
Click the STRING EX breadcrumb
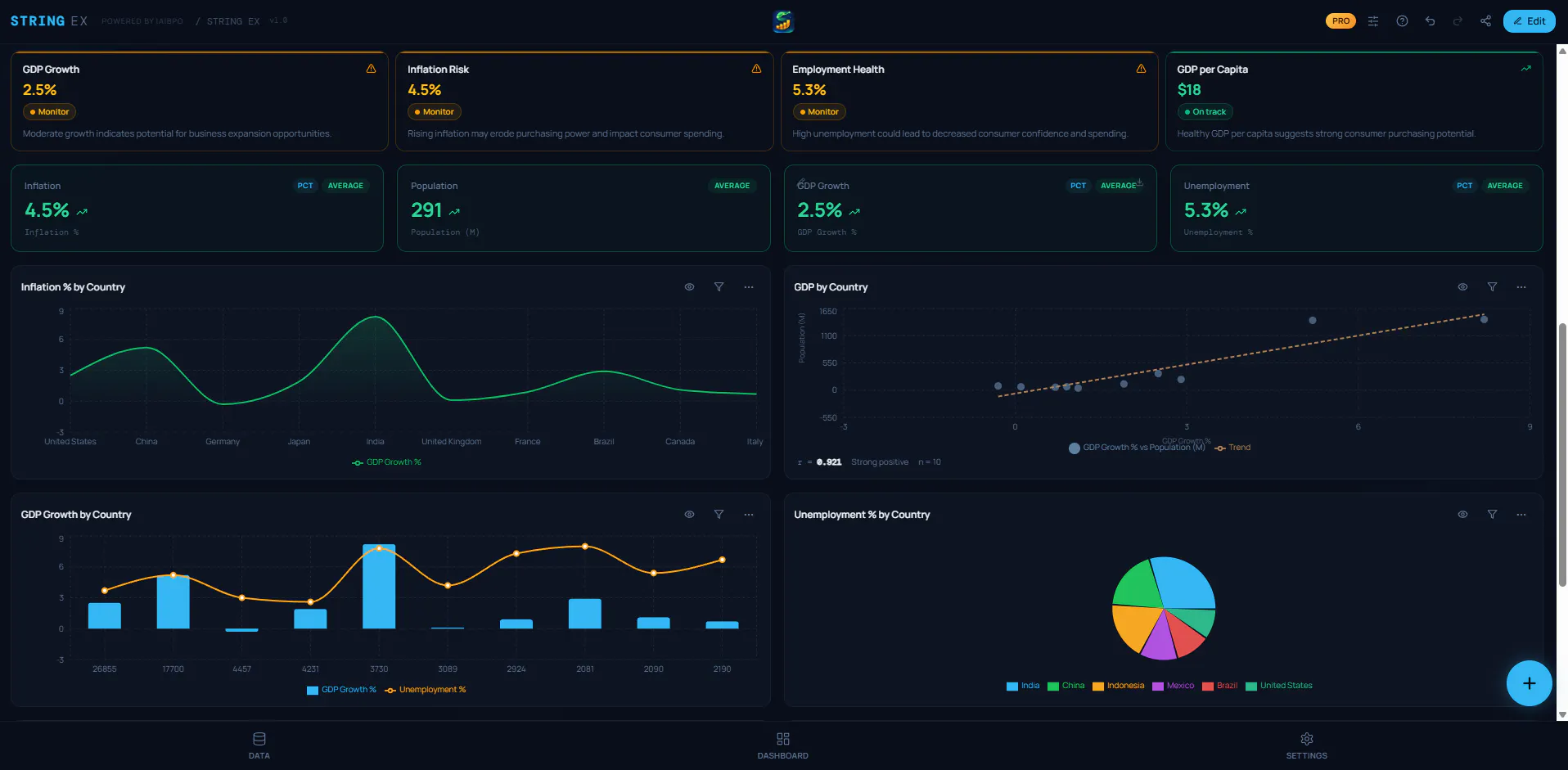pyautogui.click(x=233, y=21)
